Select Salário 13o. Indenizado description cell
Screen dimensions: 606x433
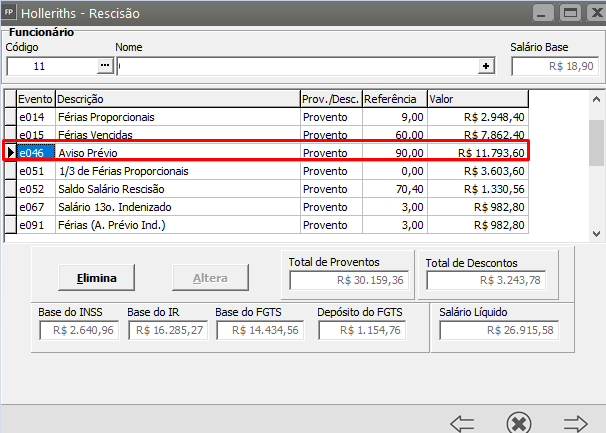178,207
